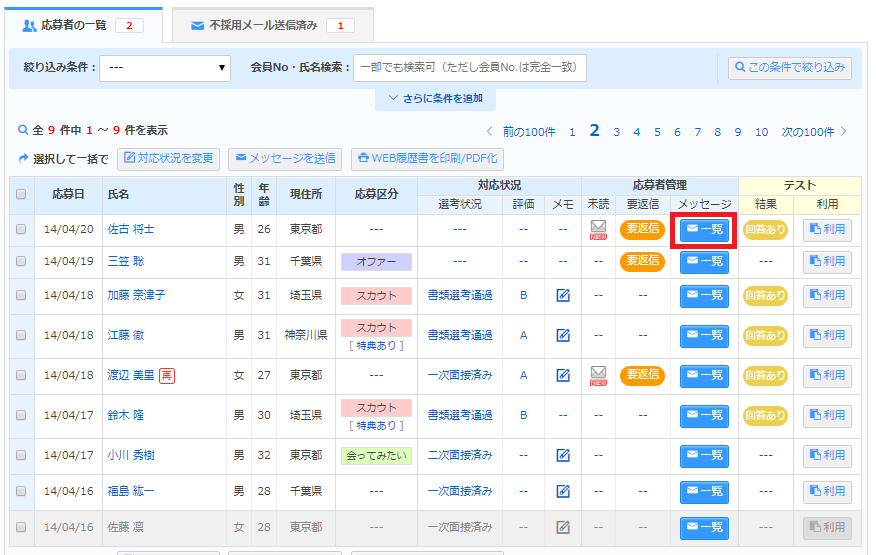The image size is (876, 555).
Task: Open memo icon for 福島 紘一
Action: [563, 491]
